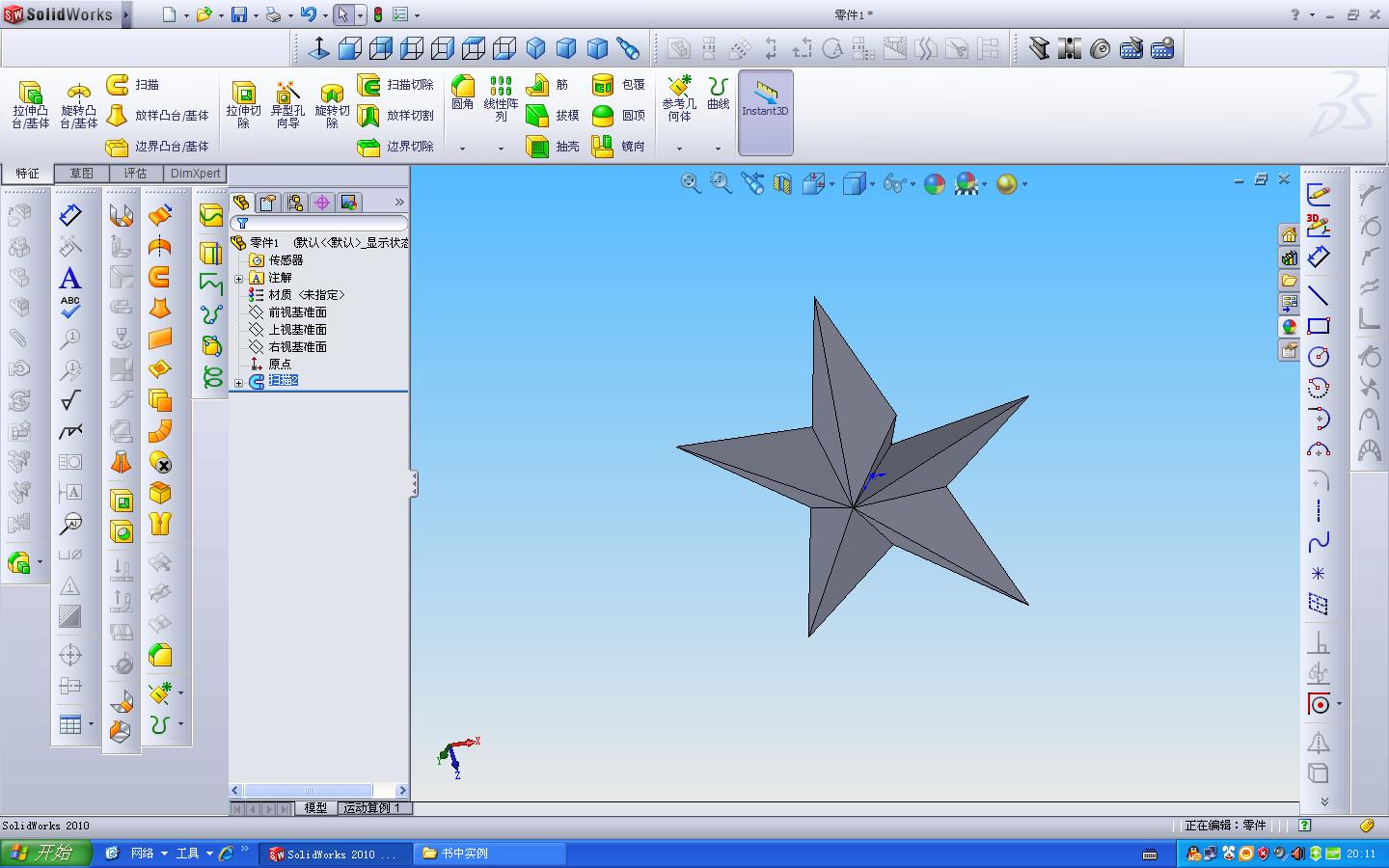Create a new document with the New icon
This screenshot has height=868, width=1389.
[170, 14]
